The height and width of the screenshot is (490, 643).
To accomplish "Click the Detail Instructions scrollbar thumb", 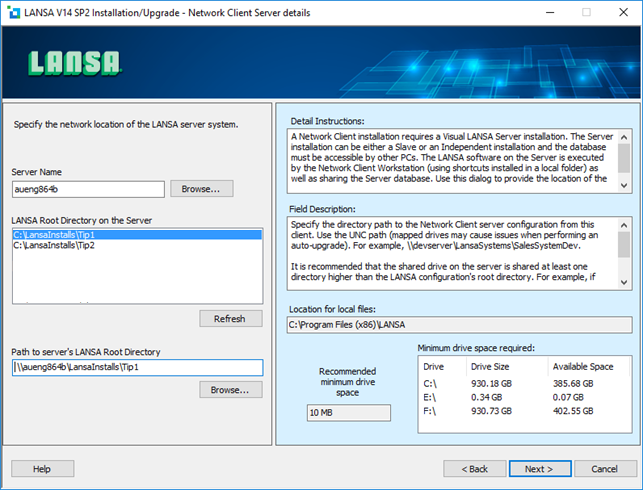I will (624, 158).
